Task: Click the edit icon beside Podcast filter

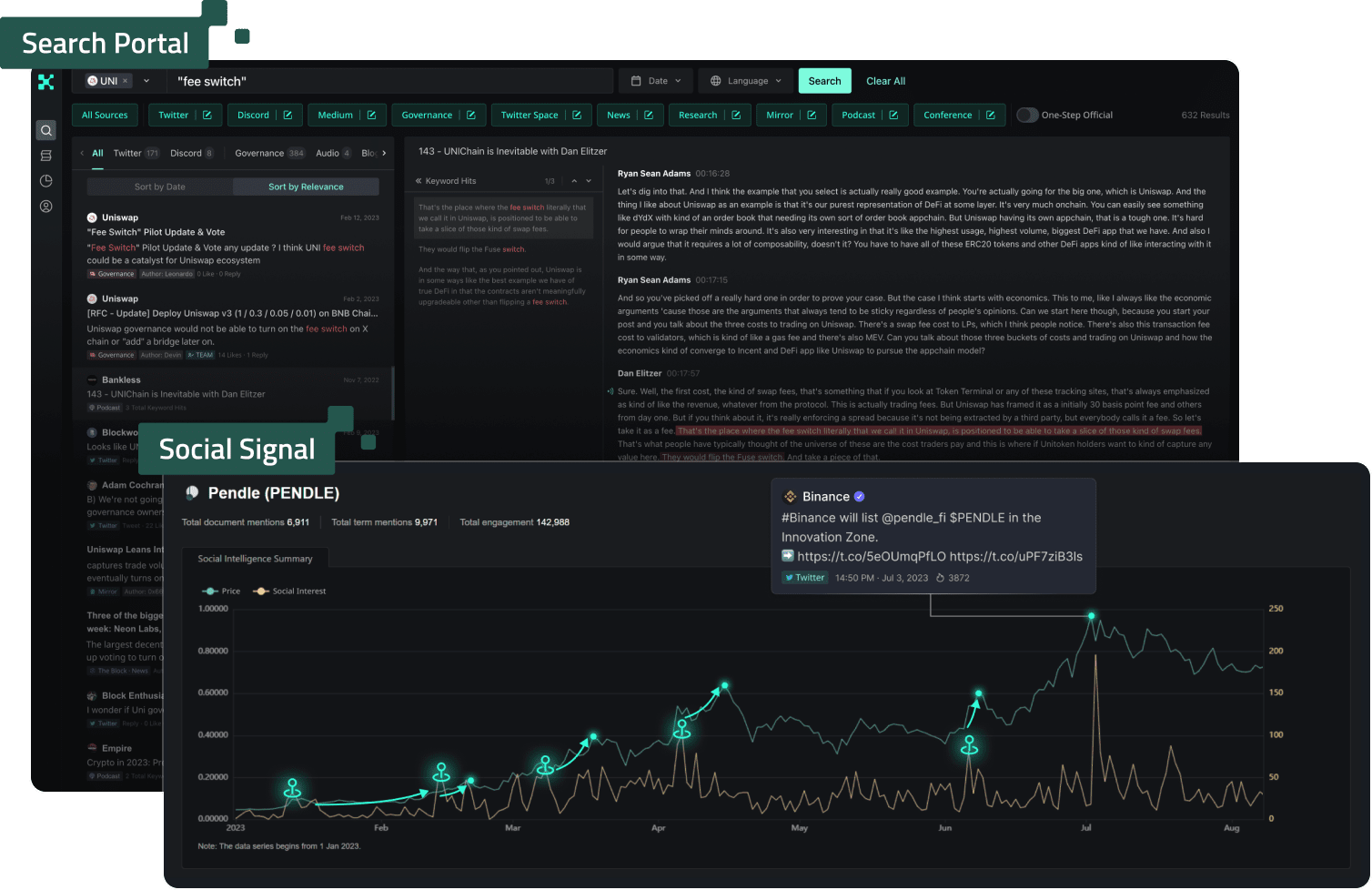Action: click(893, 116)
